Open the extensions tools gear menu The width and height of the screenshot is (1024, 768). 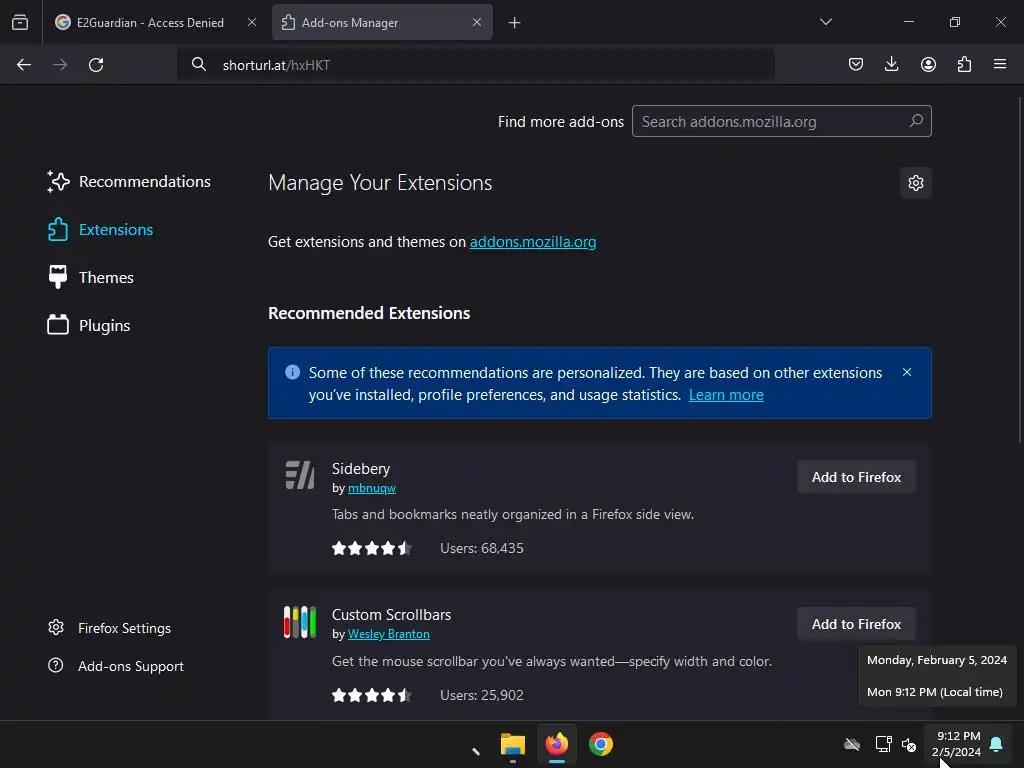pos(916,183)
